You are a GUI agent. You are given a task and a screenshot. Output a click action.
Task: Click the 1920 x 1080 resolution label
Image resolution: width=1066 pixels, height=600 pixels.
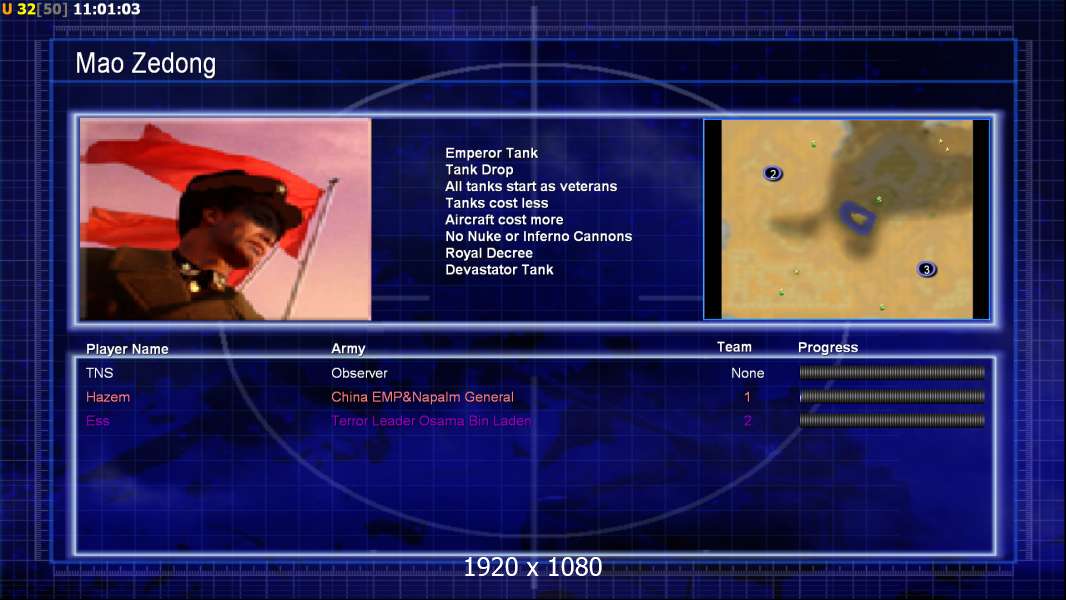[533, 567]
